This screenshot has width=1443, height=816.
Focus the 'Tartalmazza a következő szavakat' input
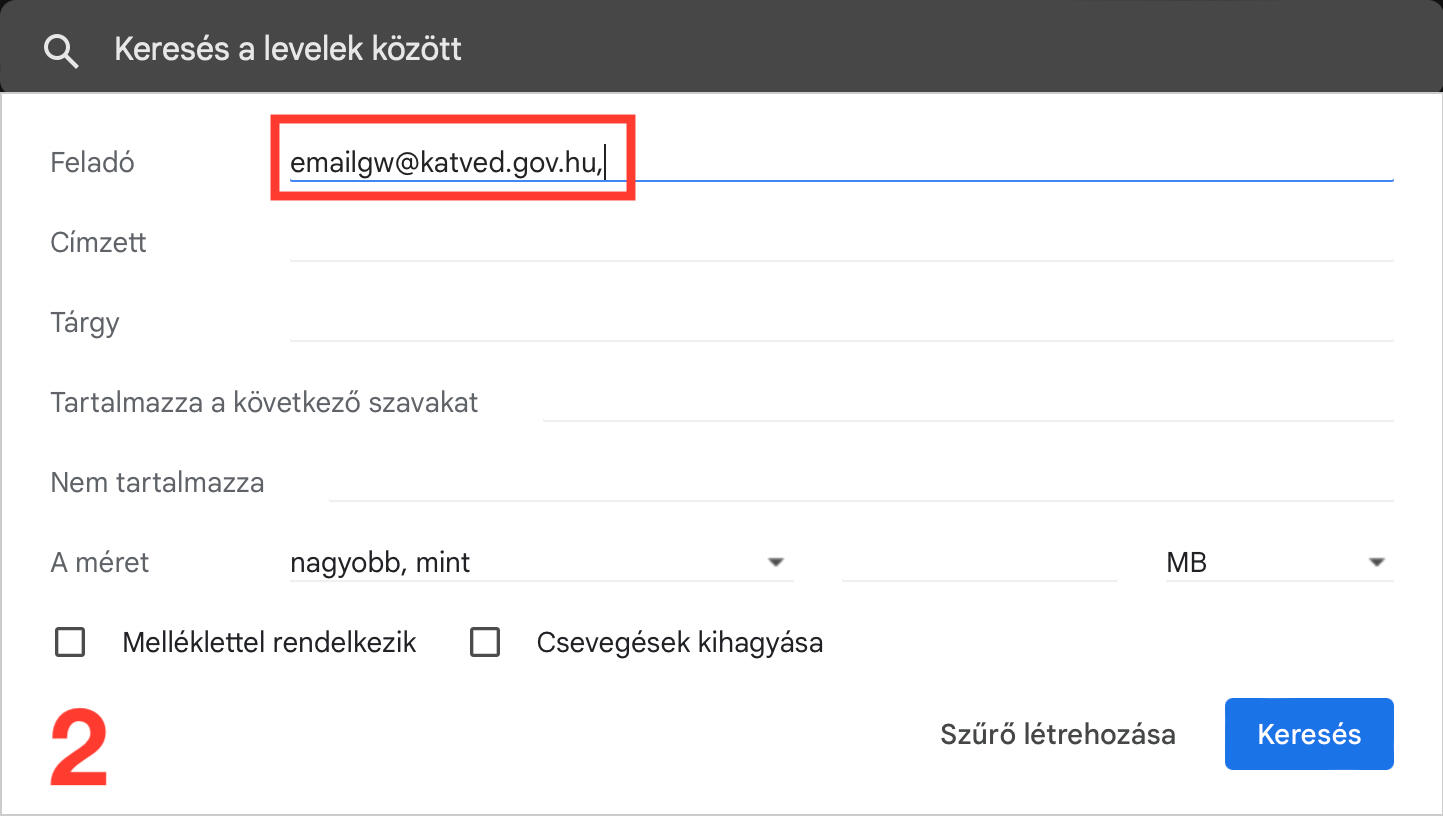tap(966, 402)
